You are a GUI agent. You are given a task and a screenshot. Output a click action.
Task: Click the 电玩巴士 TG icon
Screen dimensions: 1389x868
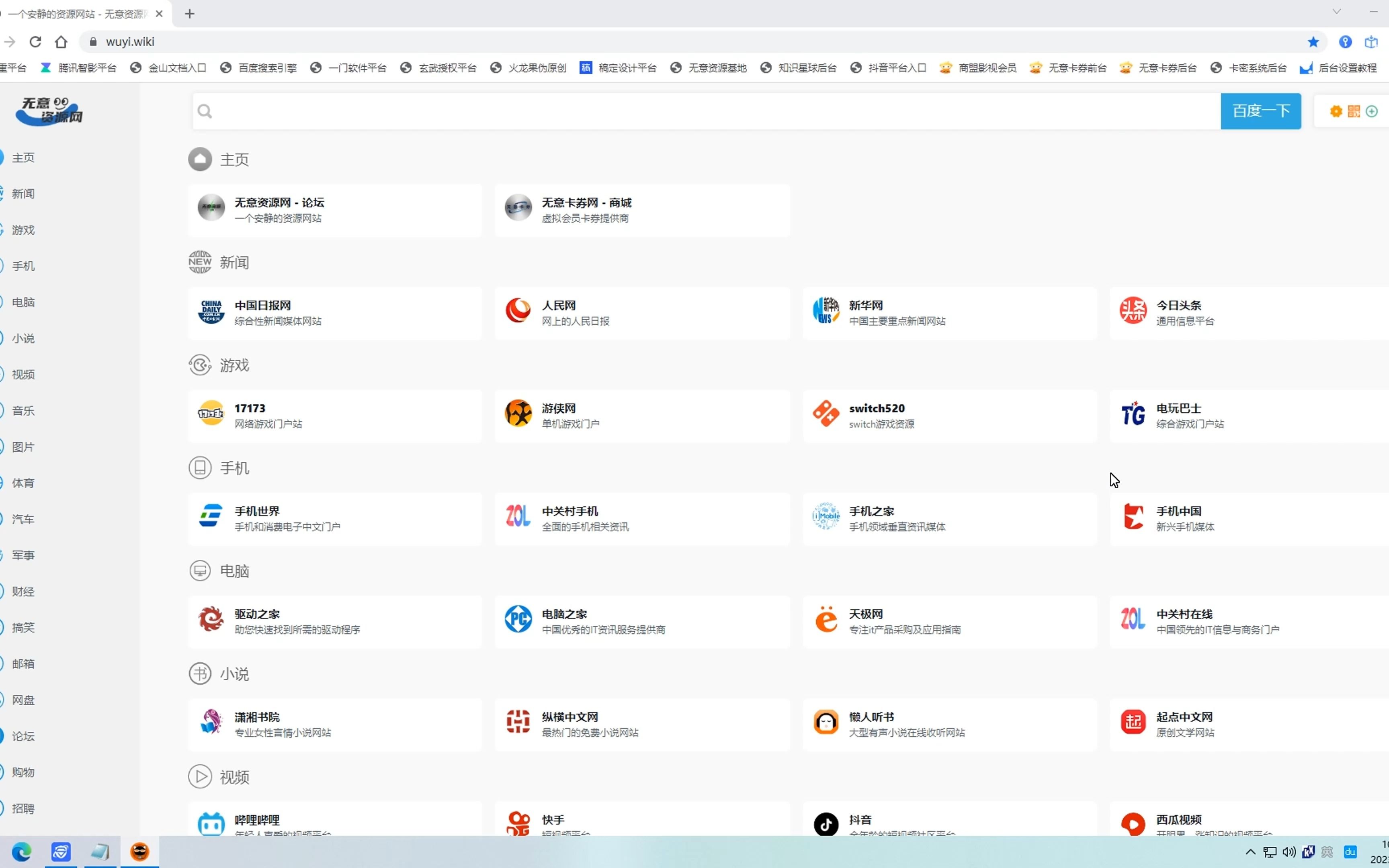pyautogui.click(x=1133, y=414)
